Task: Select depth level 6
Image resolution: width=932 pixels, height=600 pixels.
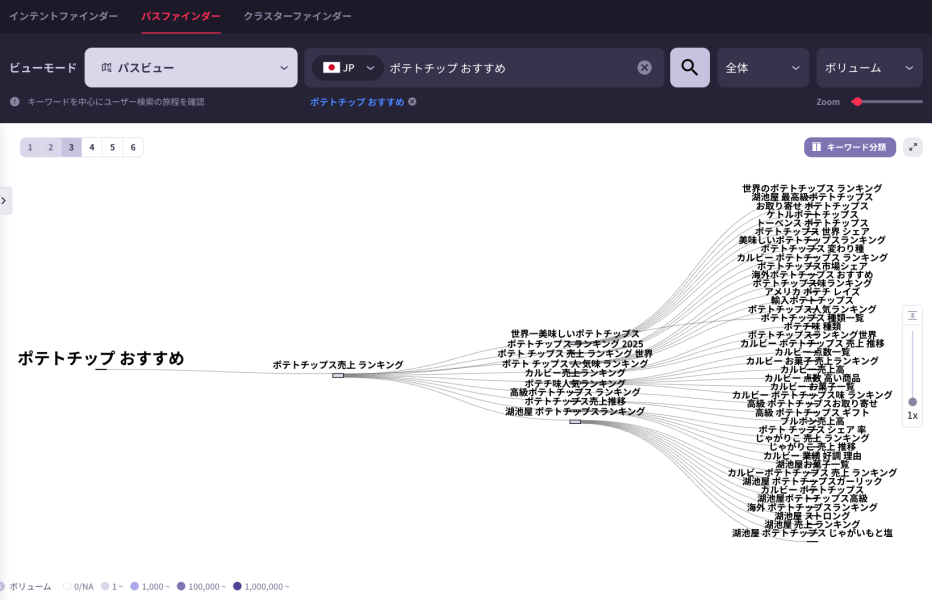Action: click(133, 147)
